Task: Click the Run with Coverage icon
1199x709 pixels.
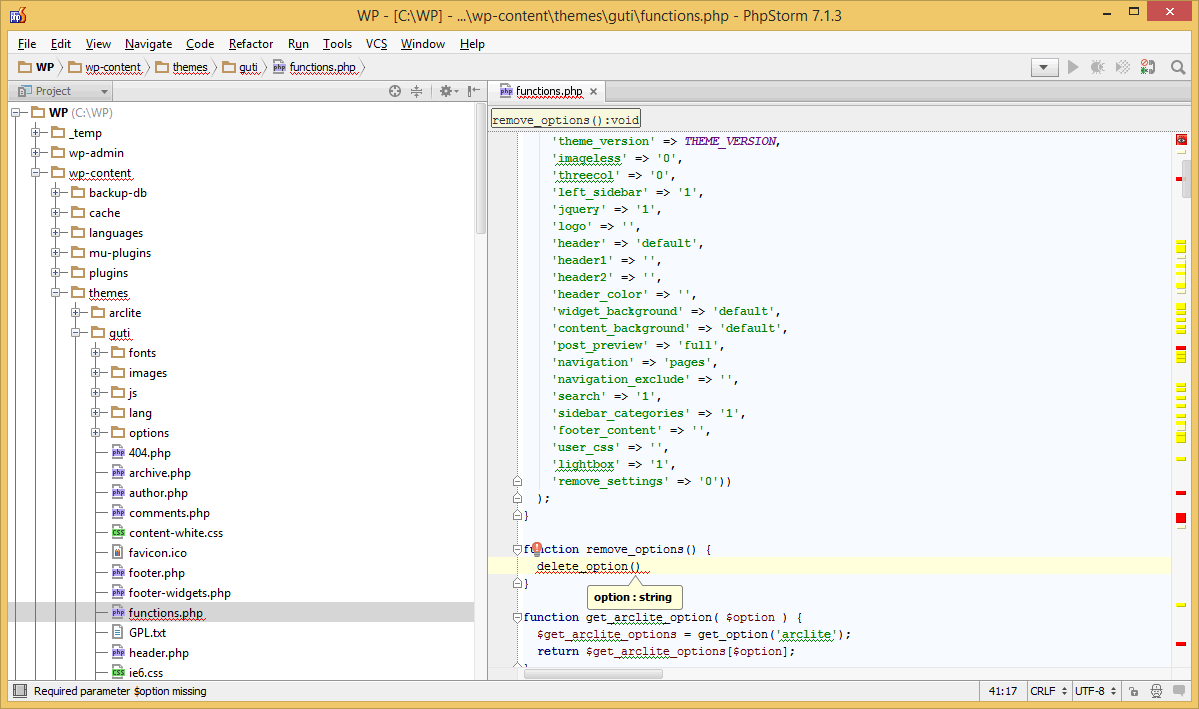Action: (1122, 67)
